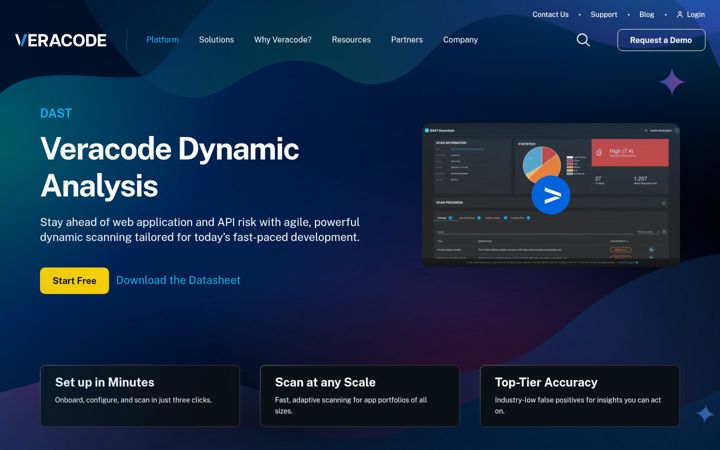Click the DAST label above the heading
720x450 pixels.
pyautogui.click(x=56, y=113)
